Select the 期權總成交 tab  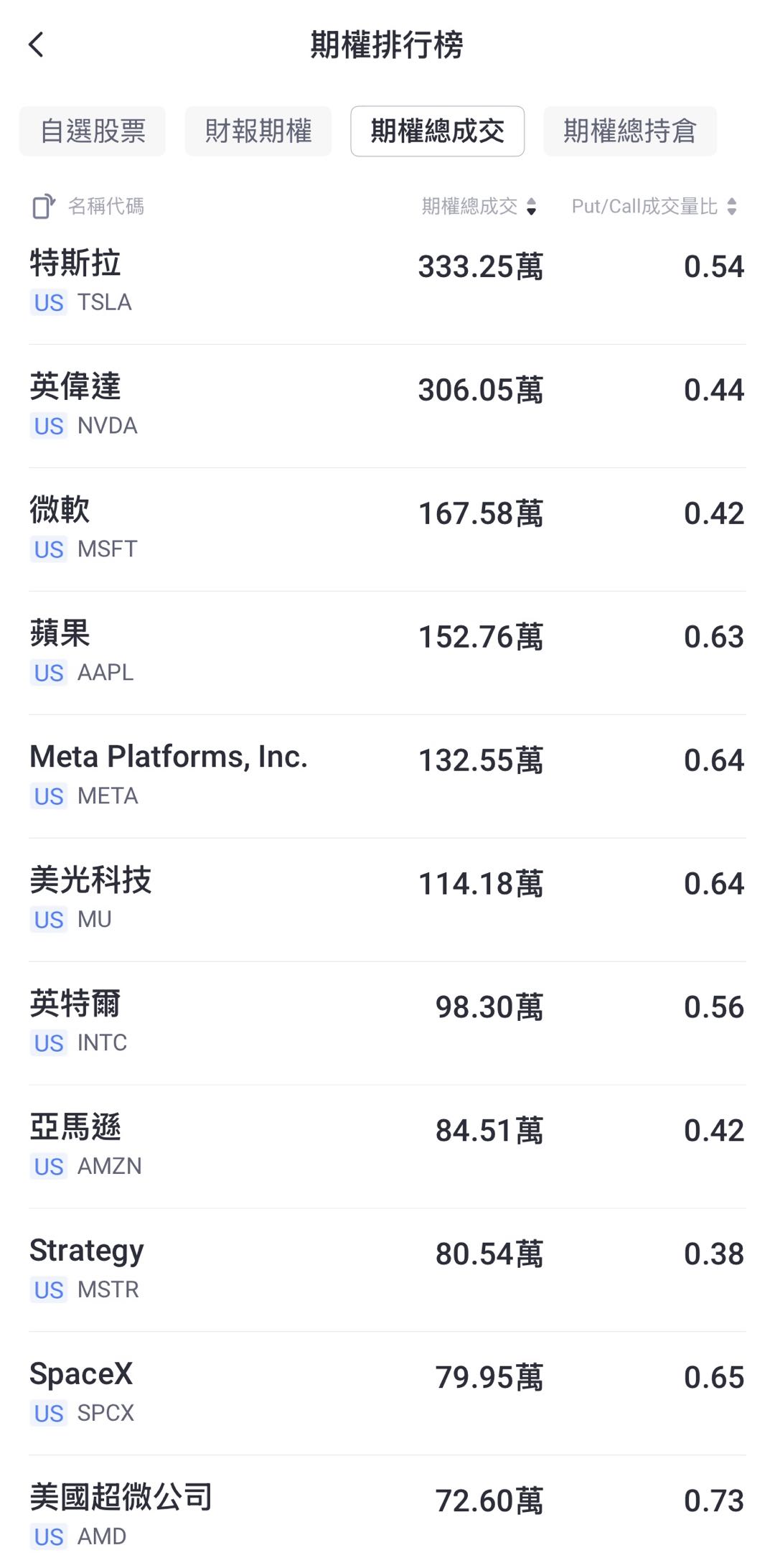click(x=437, y=131)
